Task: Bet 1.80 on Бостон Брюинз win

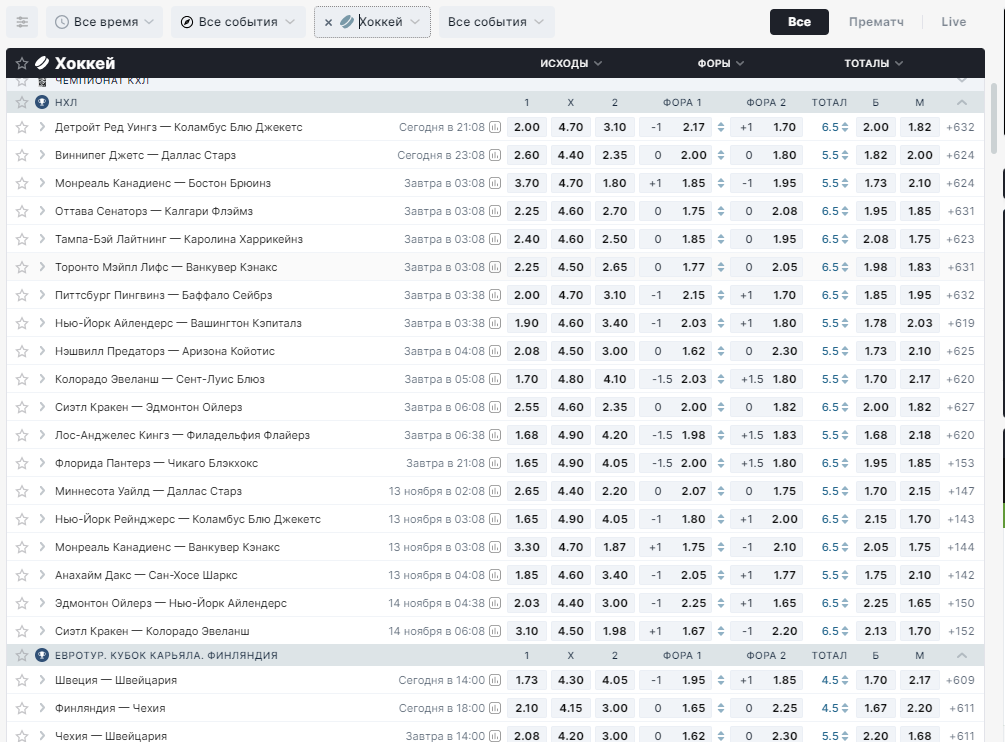Action: (x=615, y=183)
